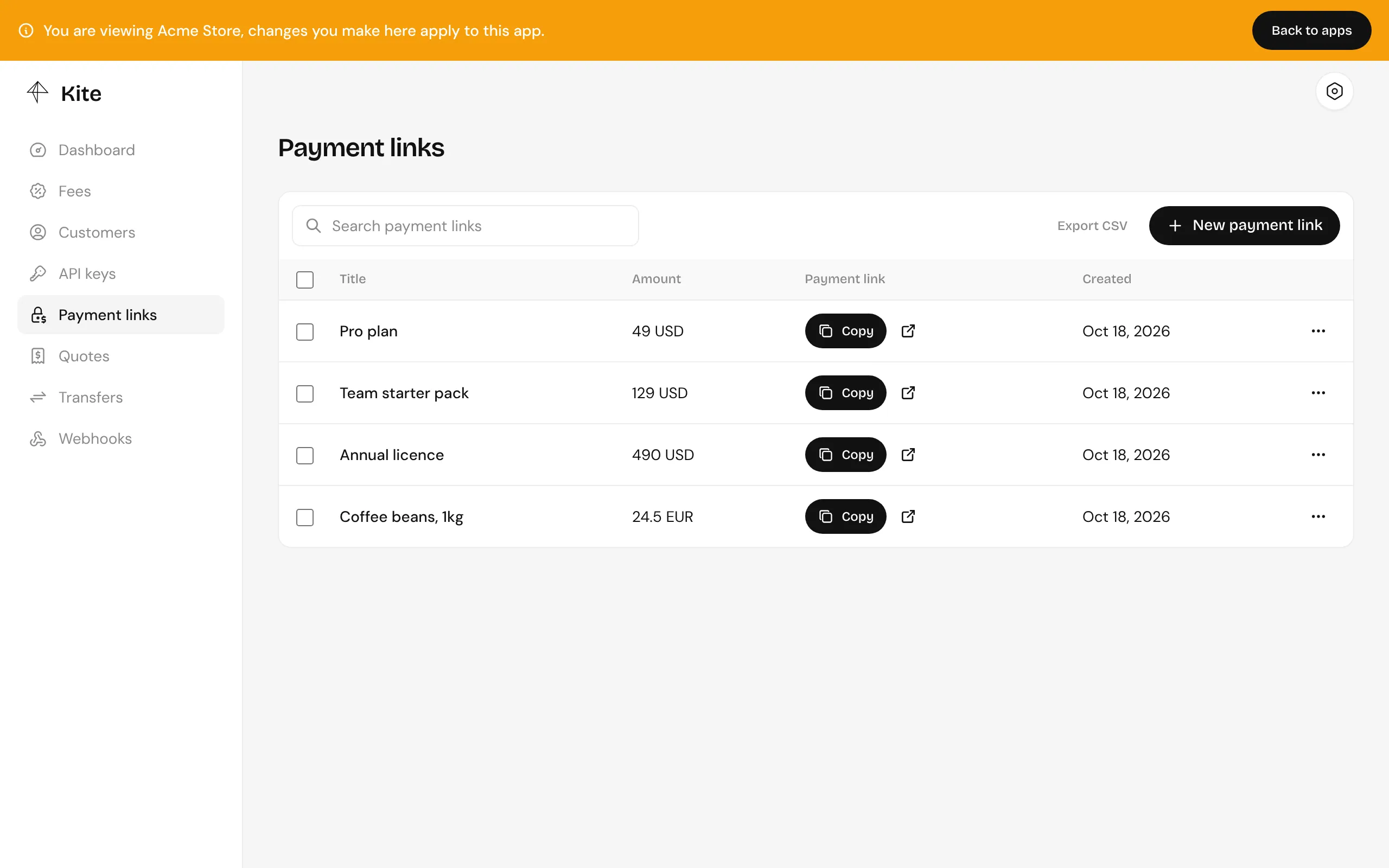Click the Kite logo icon

click(38, 92)
